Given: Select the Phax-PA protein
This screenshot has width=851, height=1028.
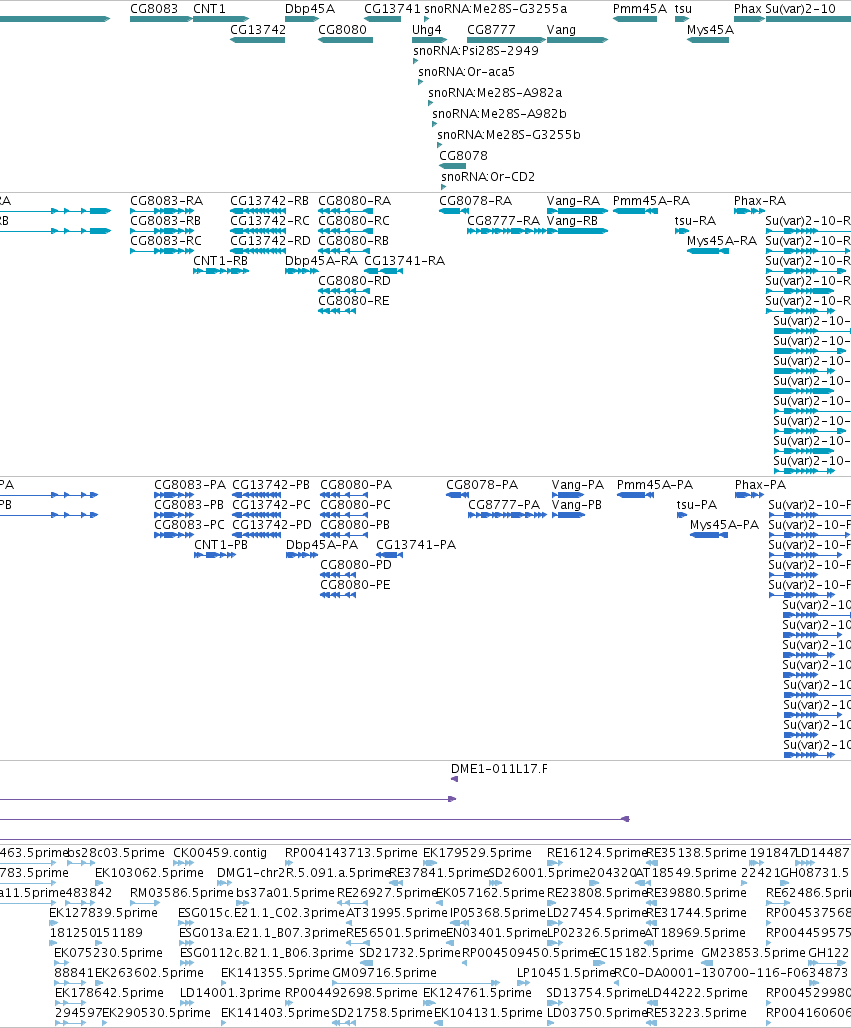Looking at the screenshot, I should pyautogui.click(x=749, y=495).
